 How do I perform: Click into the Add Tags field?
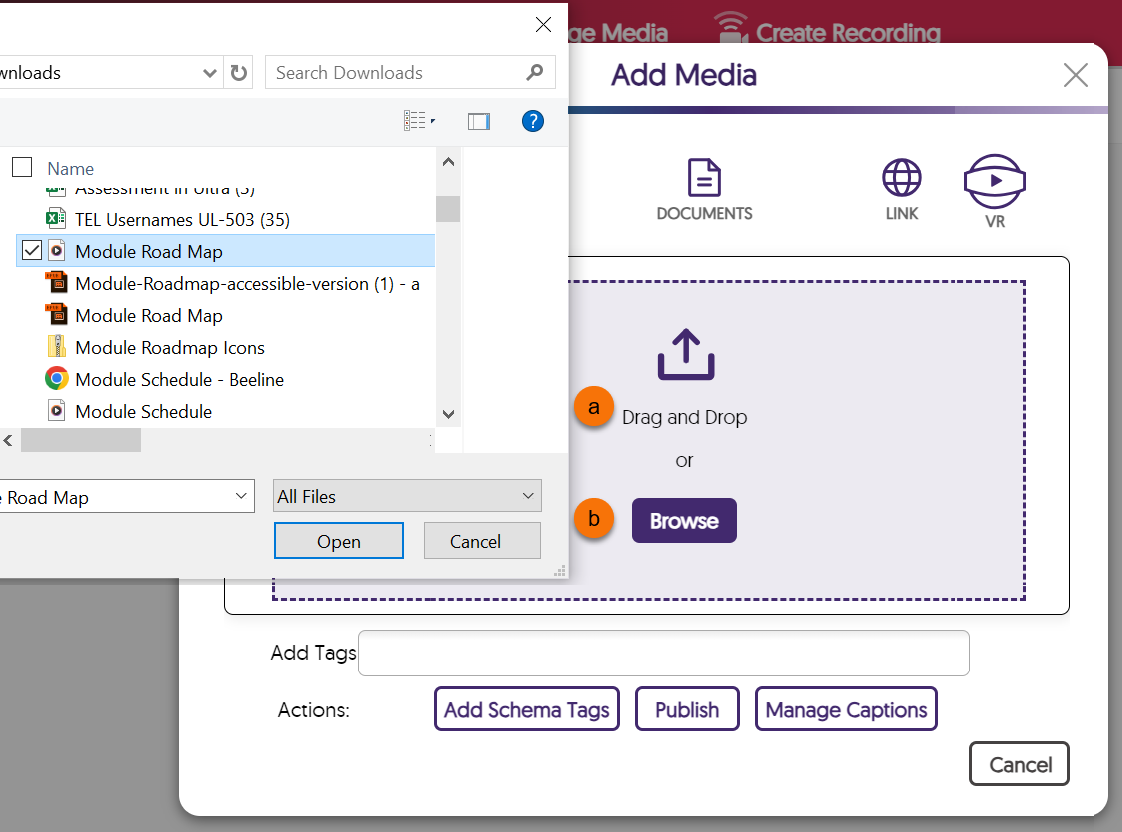pyautogui.click(x=663, y=653)
